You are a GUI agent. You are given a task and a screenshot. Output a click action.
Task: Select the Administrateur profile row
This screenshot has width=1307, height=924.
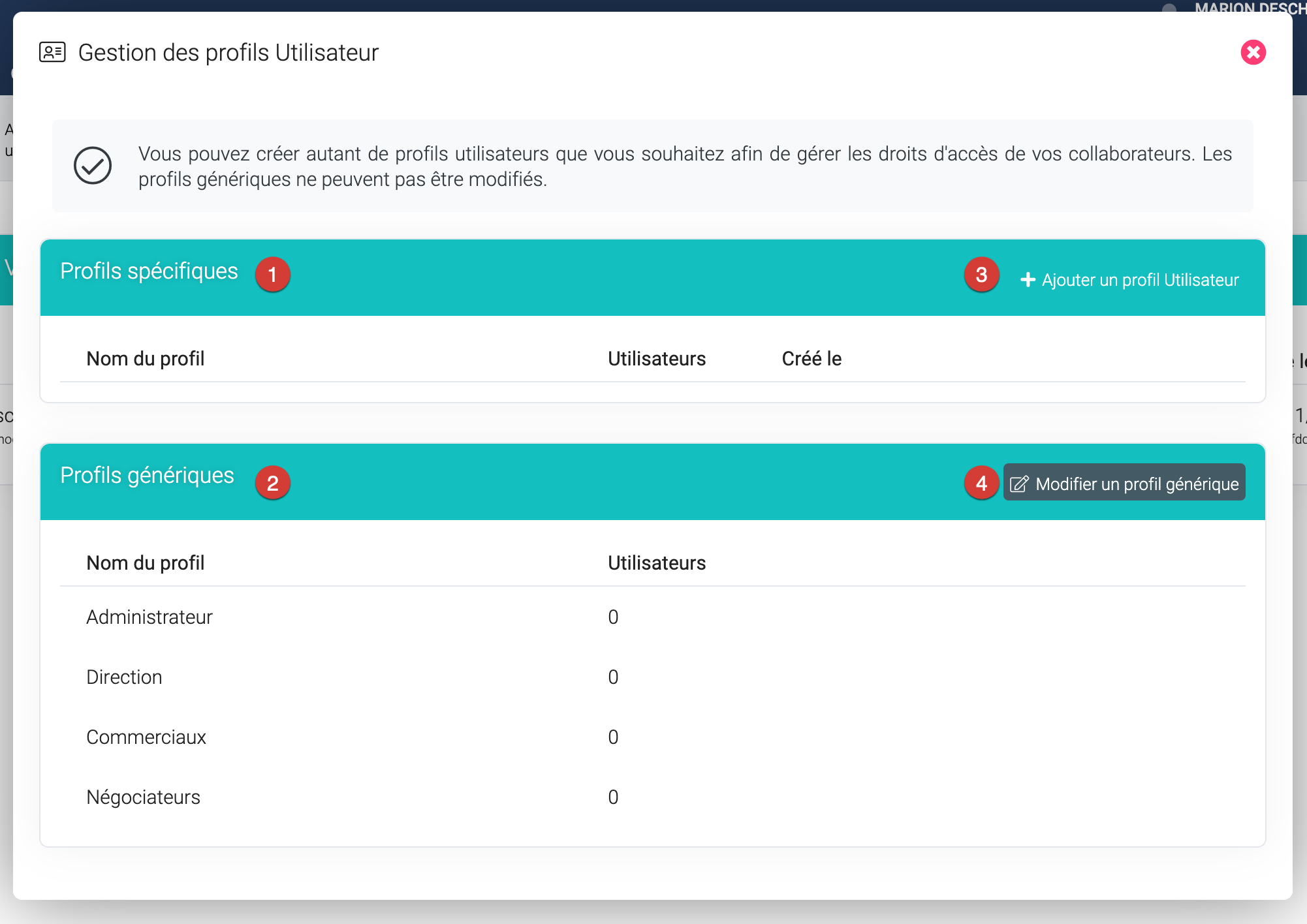coord(150,617)
